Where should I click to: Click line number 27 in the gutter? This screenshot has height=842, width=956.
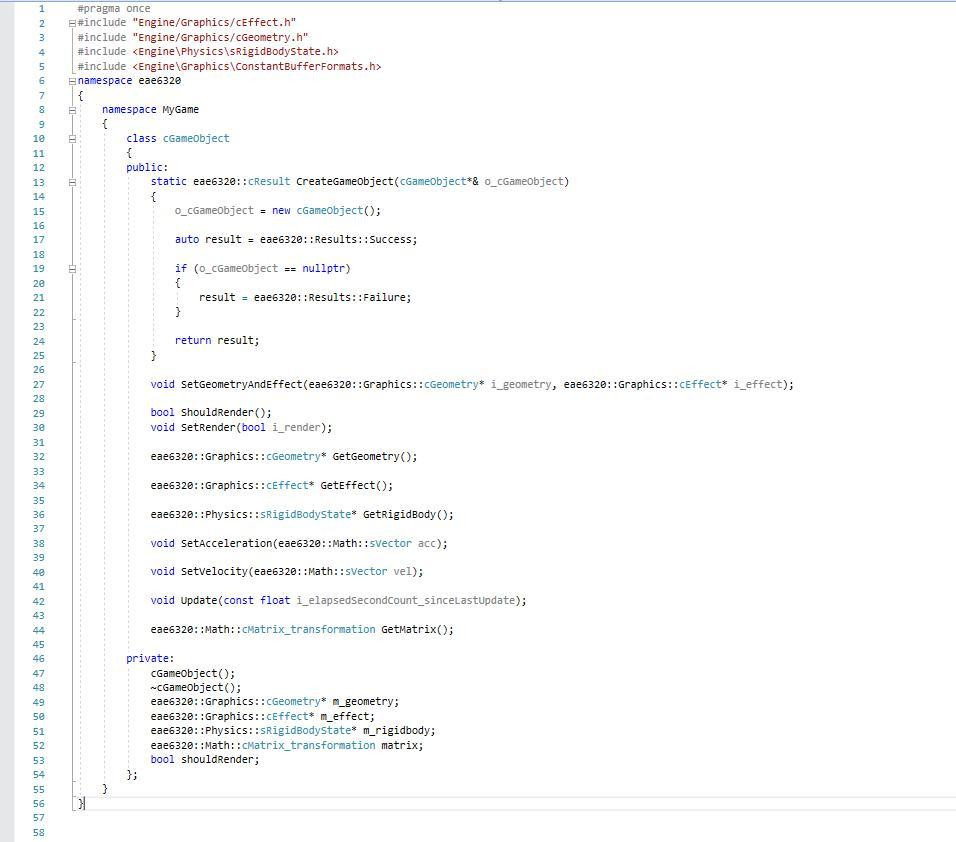point(38,385)
